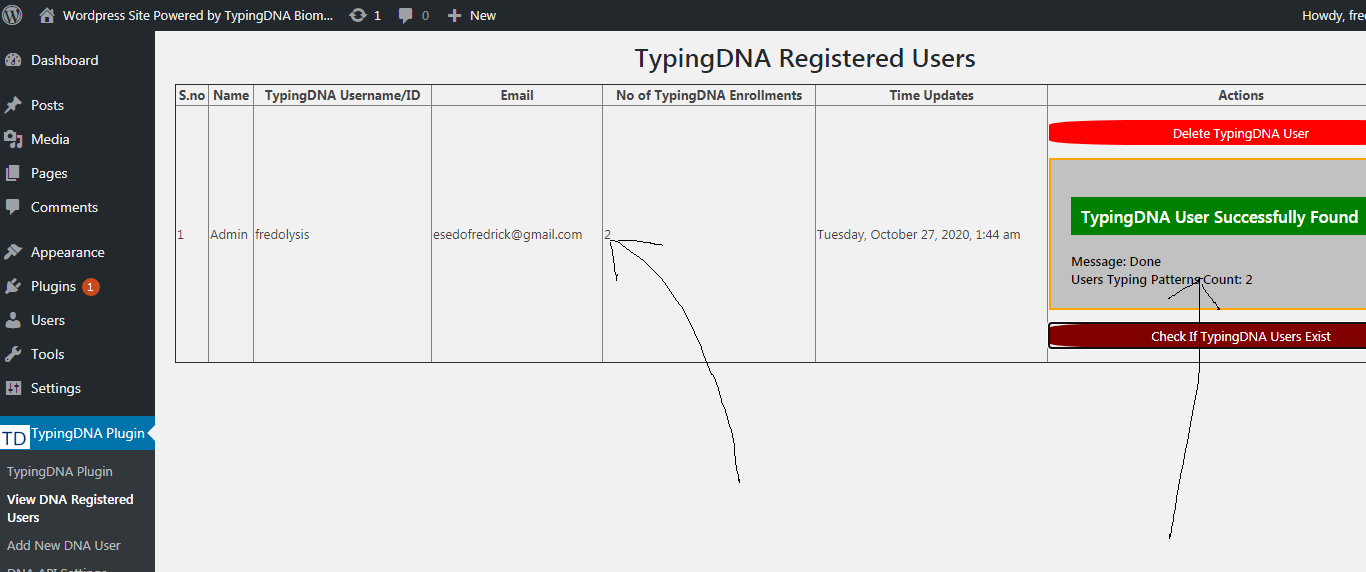The width and height of the screenshot is (1366, 572).
Task: Open the TypingDNA Plugin submenu link
Action: point(59,471)
